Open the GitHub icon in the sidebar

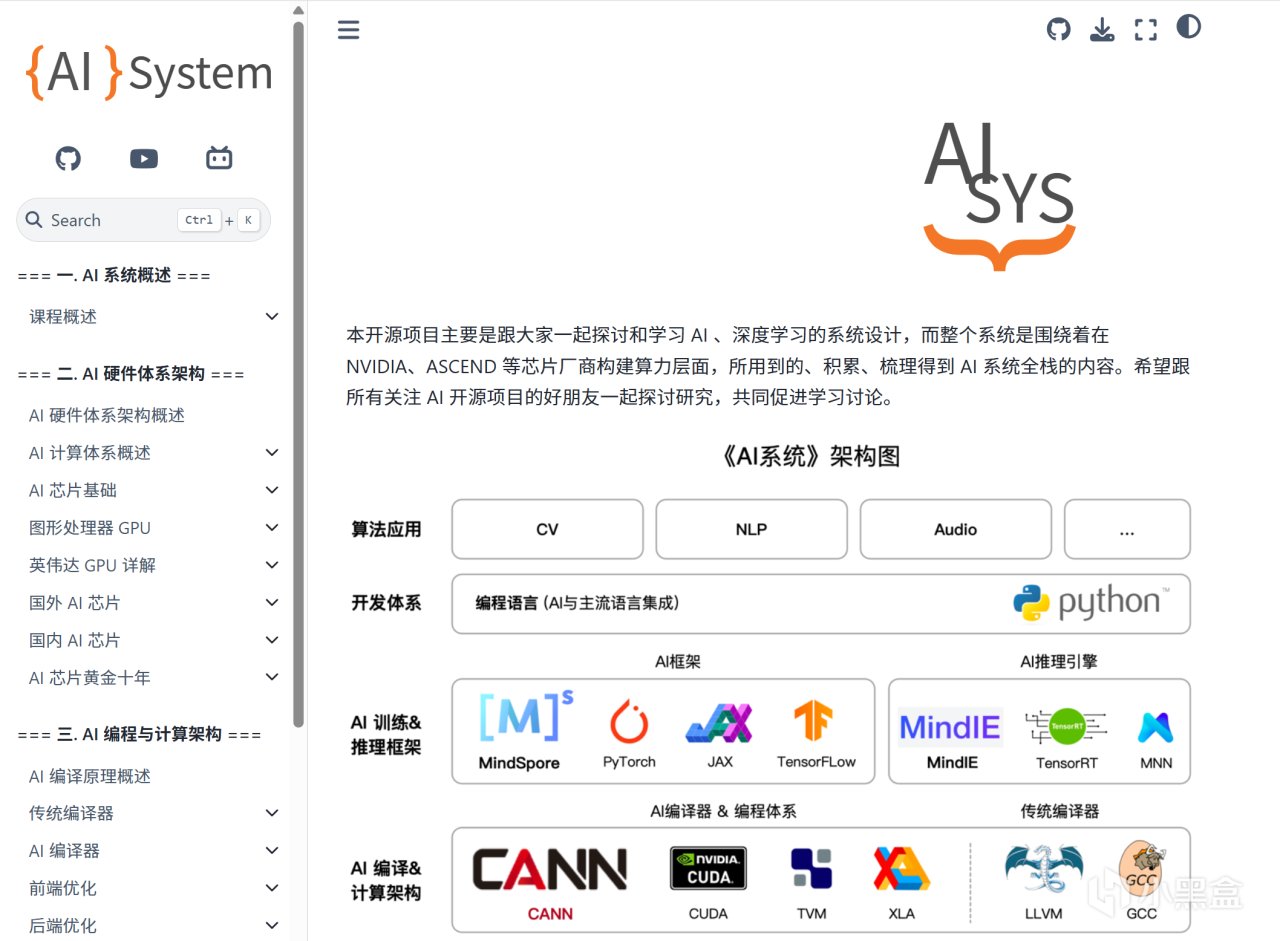68,158
